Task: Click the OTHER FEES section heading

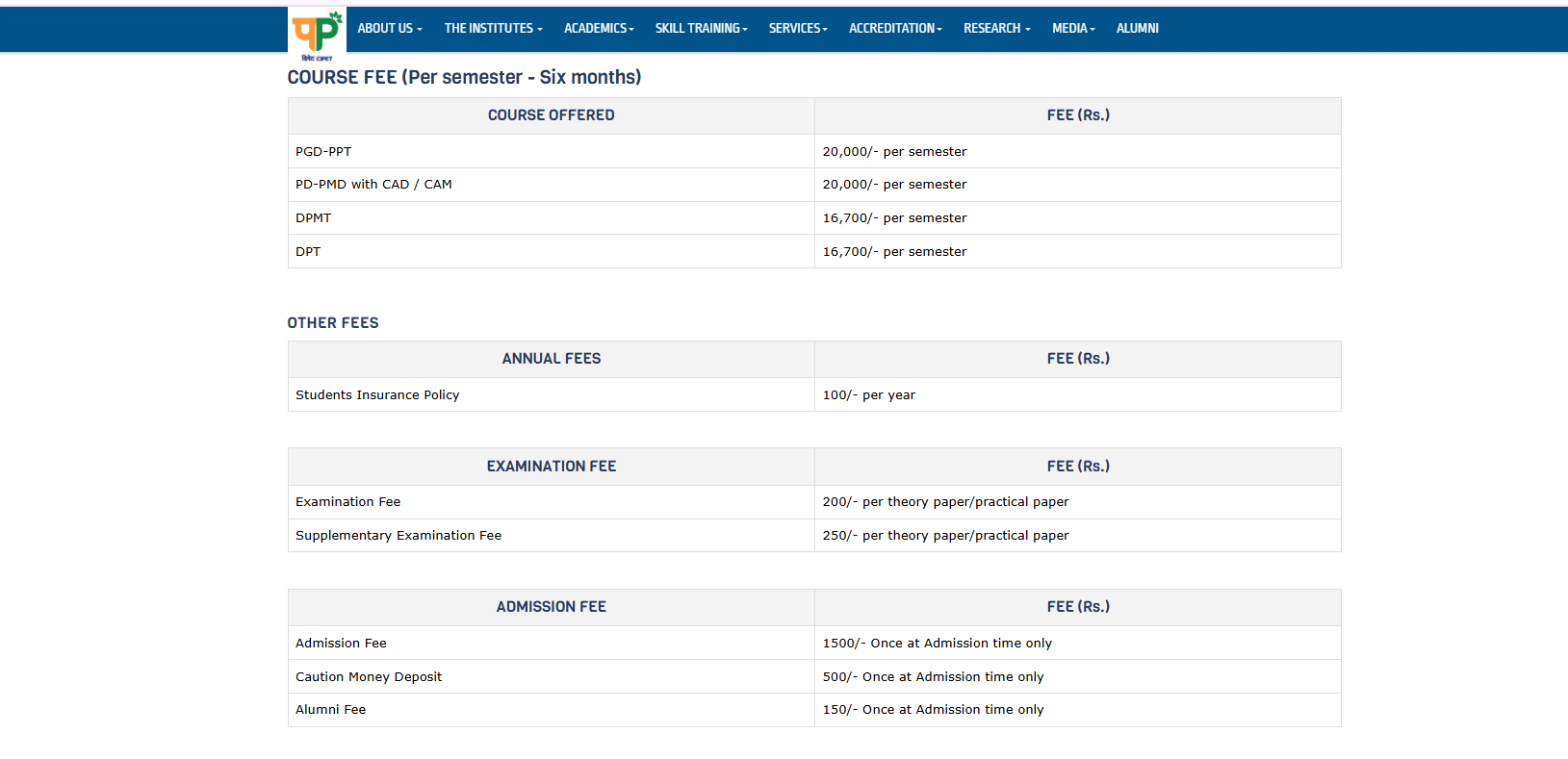Action: (x=333, y=323)
